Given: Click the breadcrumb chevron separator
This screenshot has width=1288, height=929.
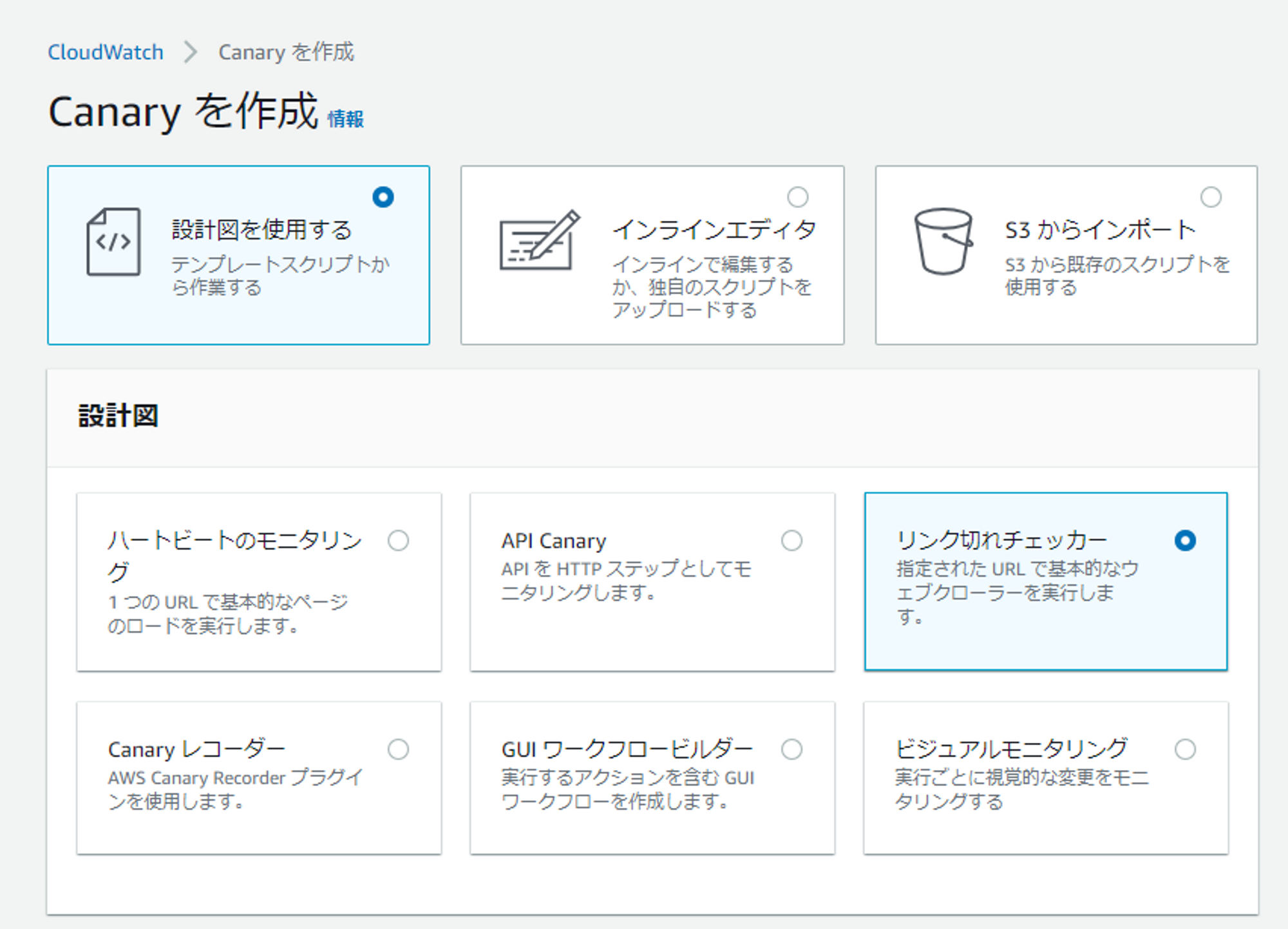Looking at the screenshot, I should coord(190,52).
